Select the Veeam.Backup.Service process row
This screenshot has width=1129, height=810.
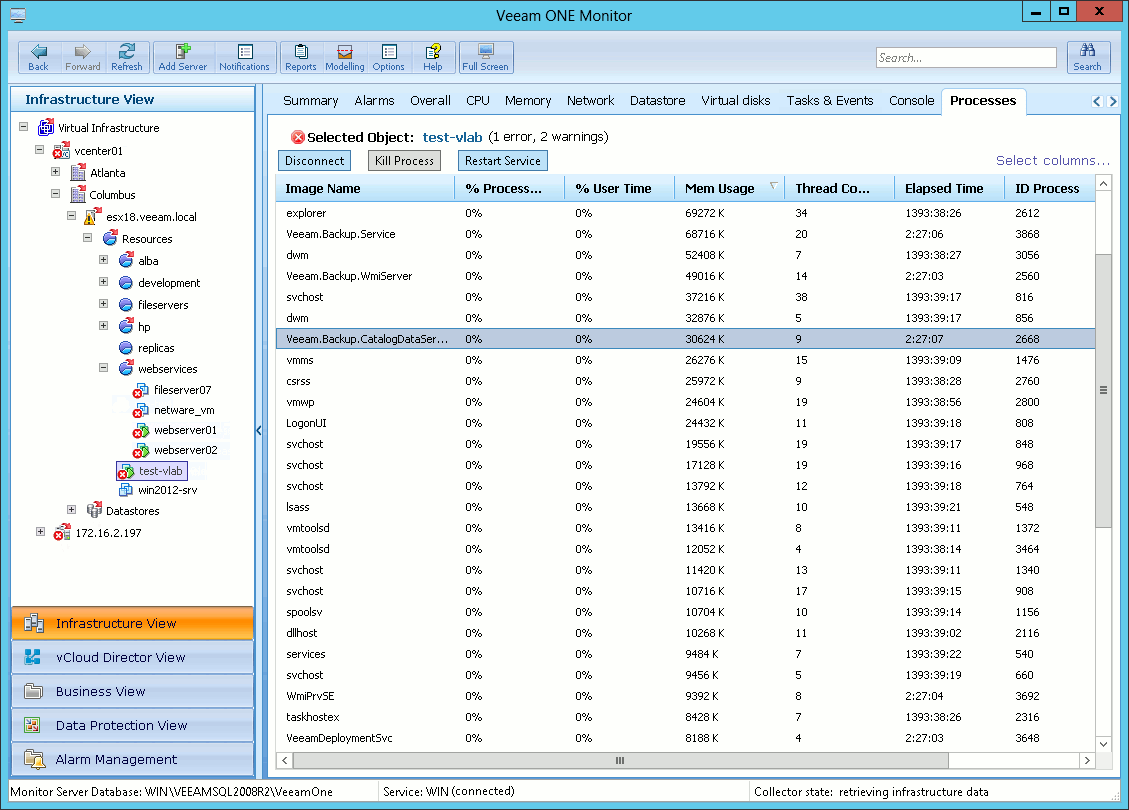[x=685, y=234]
